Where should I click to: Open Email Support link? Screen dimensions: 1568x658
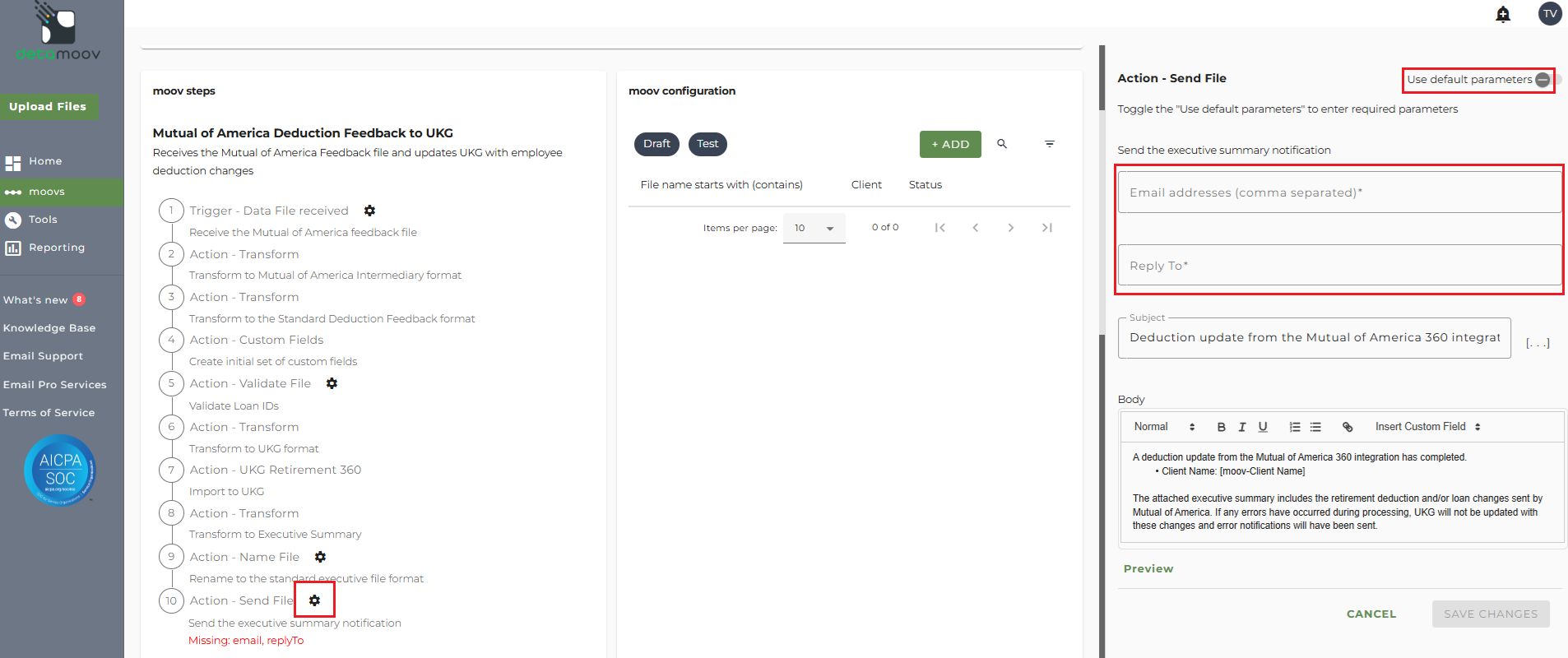coord(43,356)
